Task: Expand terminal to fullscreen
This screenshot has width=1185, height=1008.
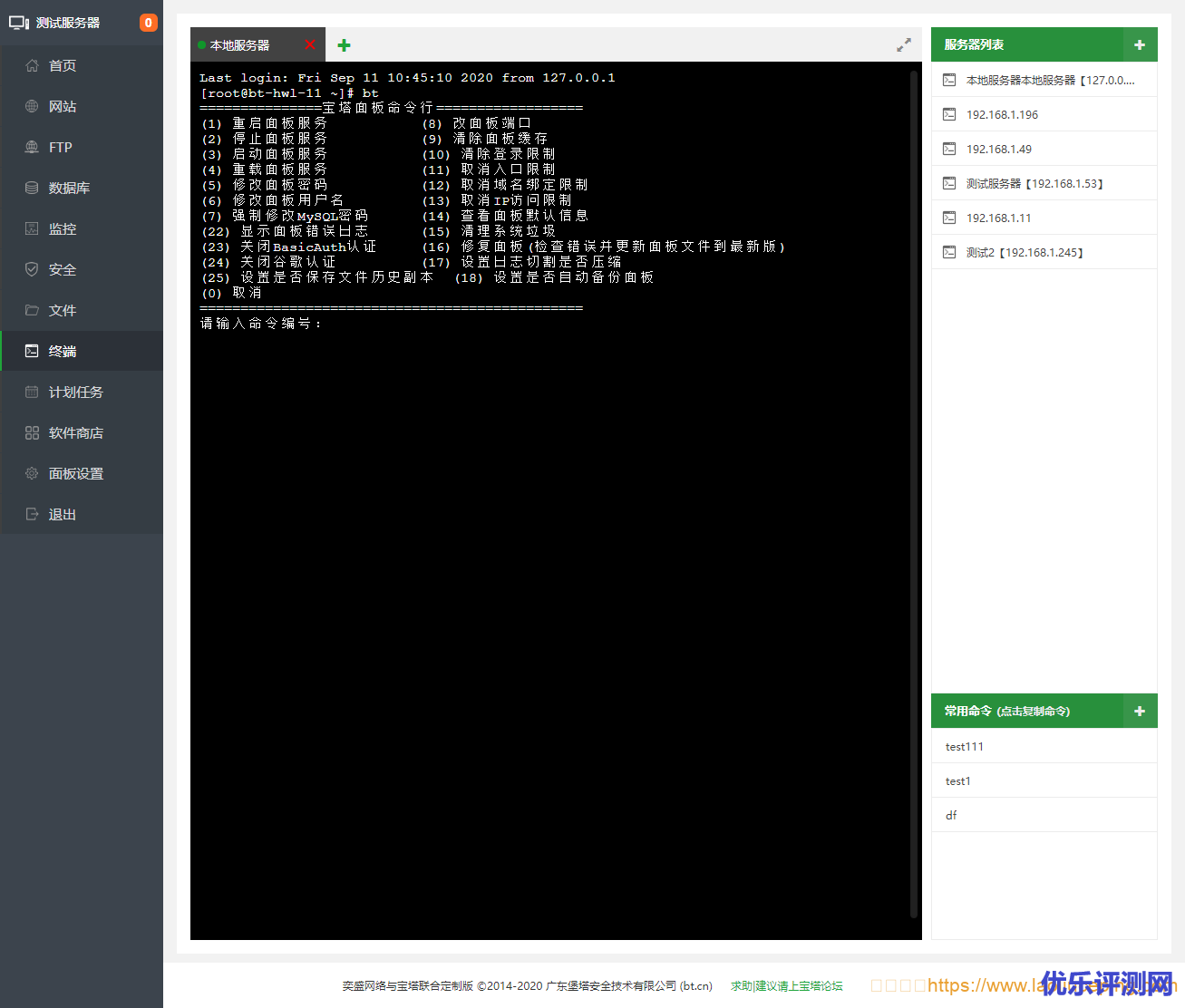Action: coord(904,45)
